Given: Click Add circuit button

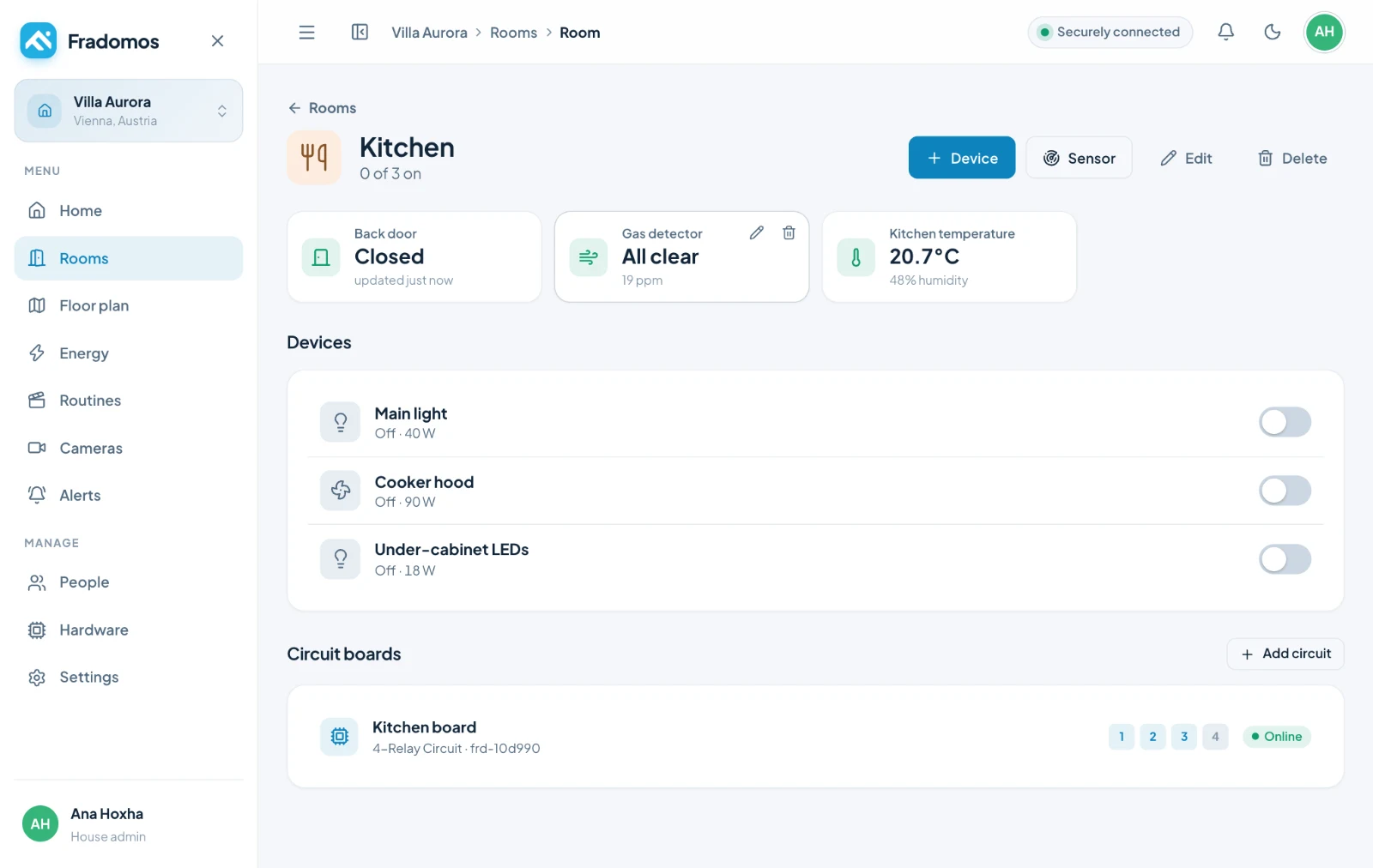Looking at the screenshot, I should (1285, 654).
